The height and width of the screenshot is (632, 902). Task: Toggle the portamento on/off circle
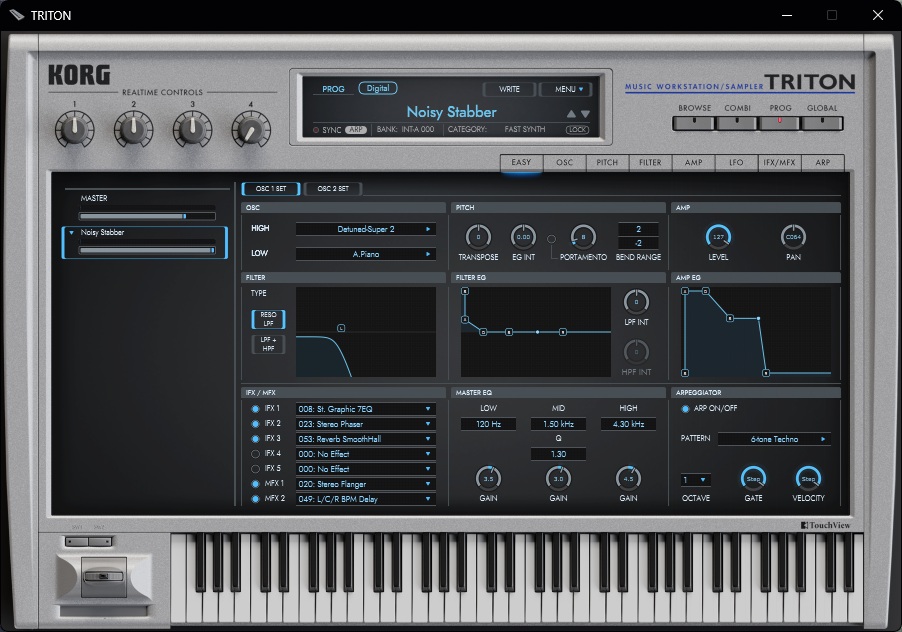551,239
